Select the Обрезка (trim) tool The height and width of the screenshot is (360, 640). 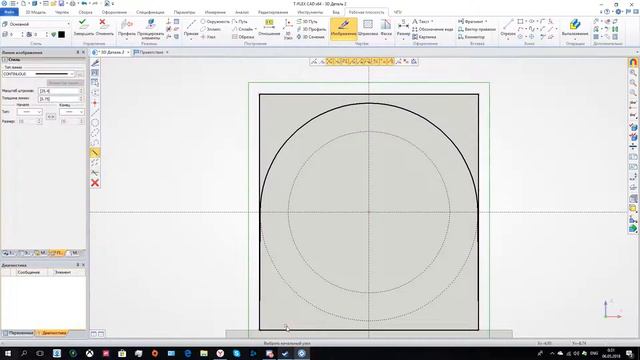click(243, 37)
